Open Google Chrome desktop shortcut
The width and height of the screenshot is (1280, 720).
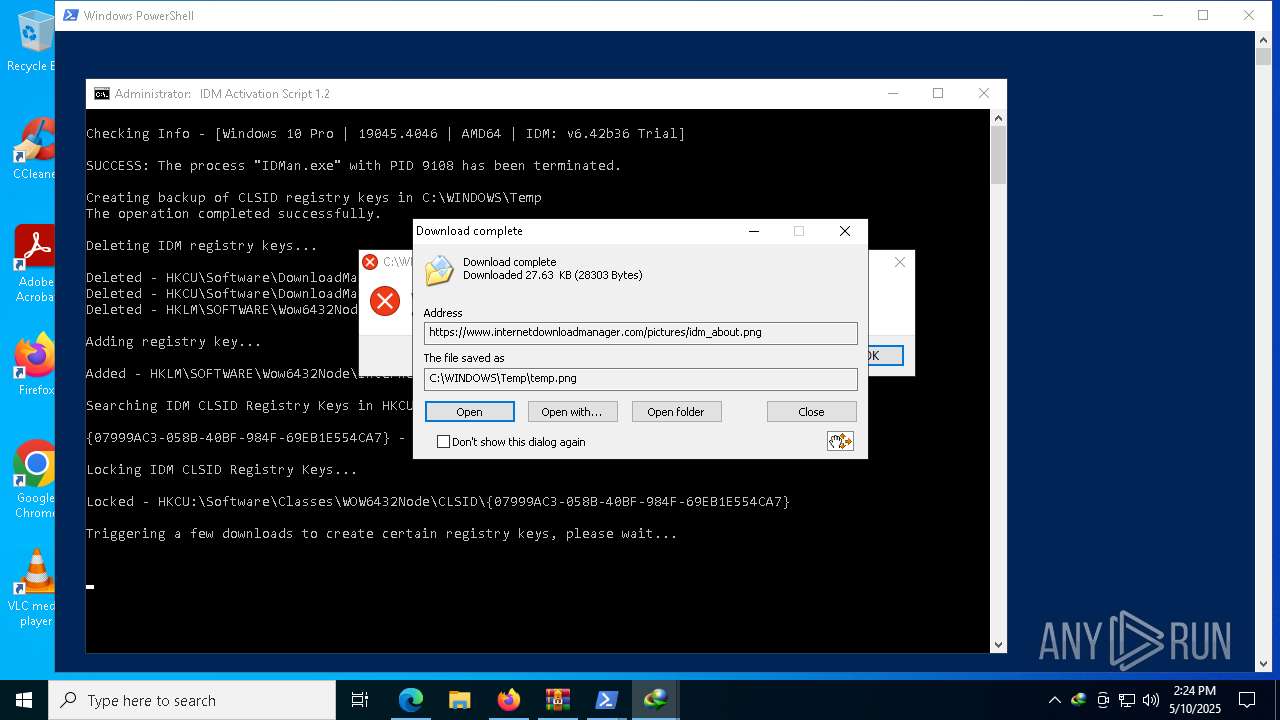click(x=34, y=480)
